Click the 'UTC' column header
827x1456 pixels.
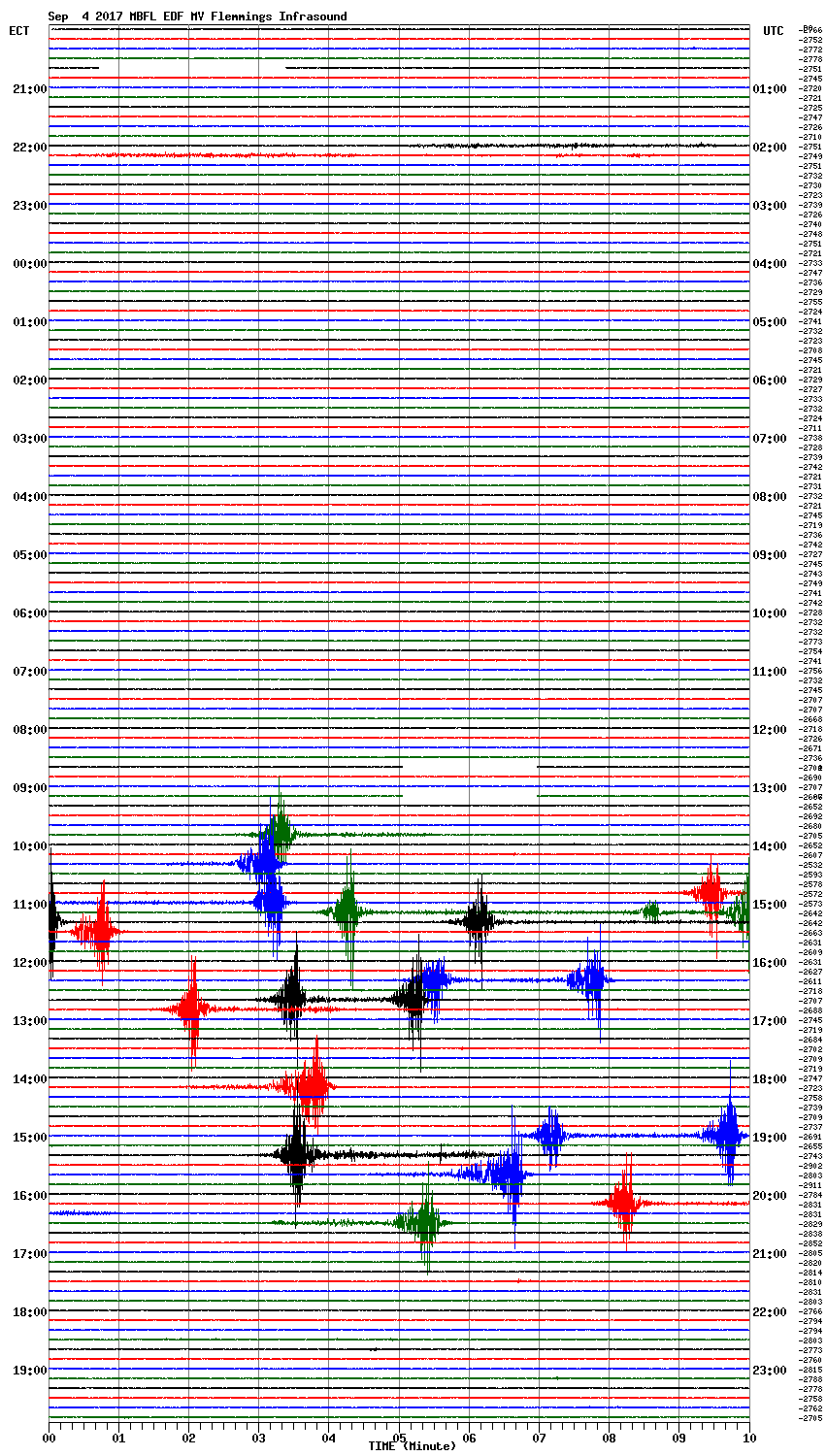pyautogui.click(x=773, y=31)
